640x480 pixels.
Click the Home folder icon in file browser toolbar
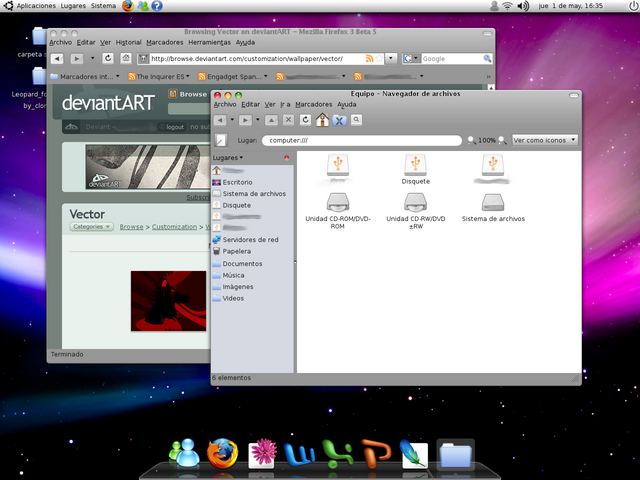[x=322, y=120]
